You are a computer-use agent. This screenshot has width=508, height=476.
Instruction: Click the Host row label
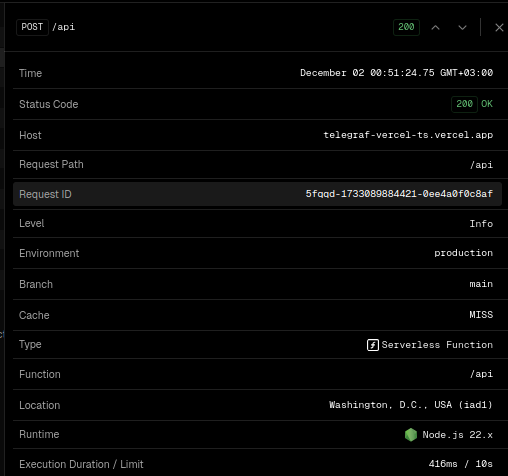point(30,135)
